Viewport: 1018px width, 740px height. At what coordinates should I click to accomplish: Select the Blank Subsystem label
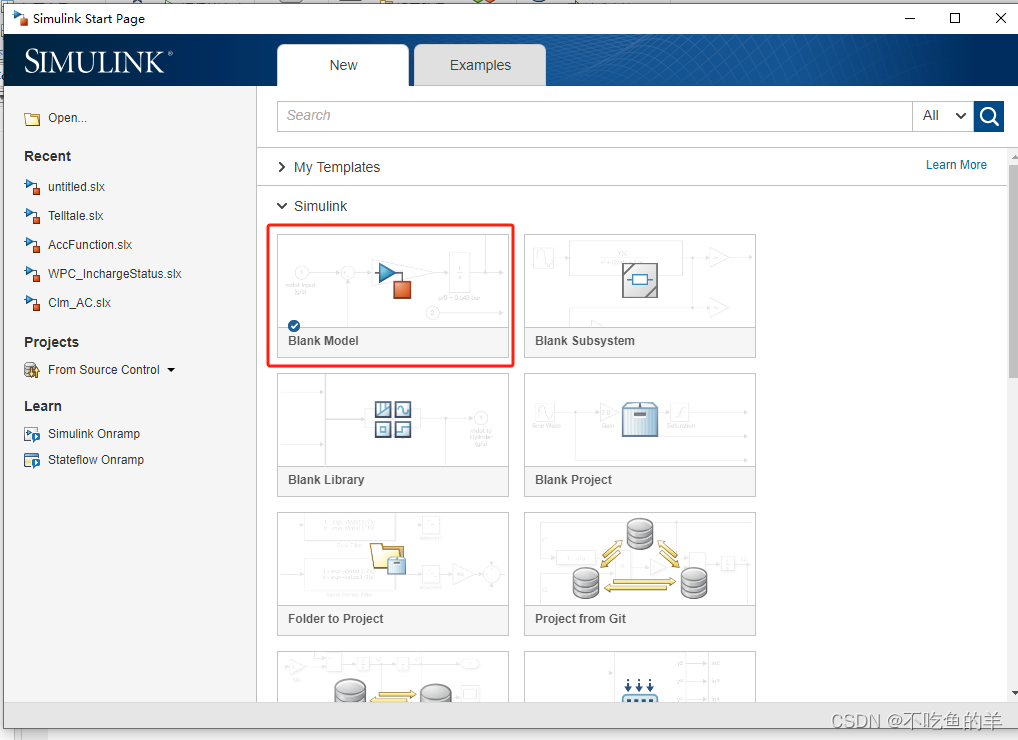click(584, 341)
